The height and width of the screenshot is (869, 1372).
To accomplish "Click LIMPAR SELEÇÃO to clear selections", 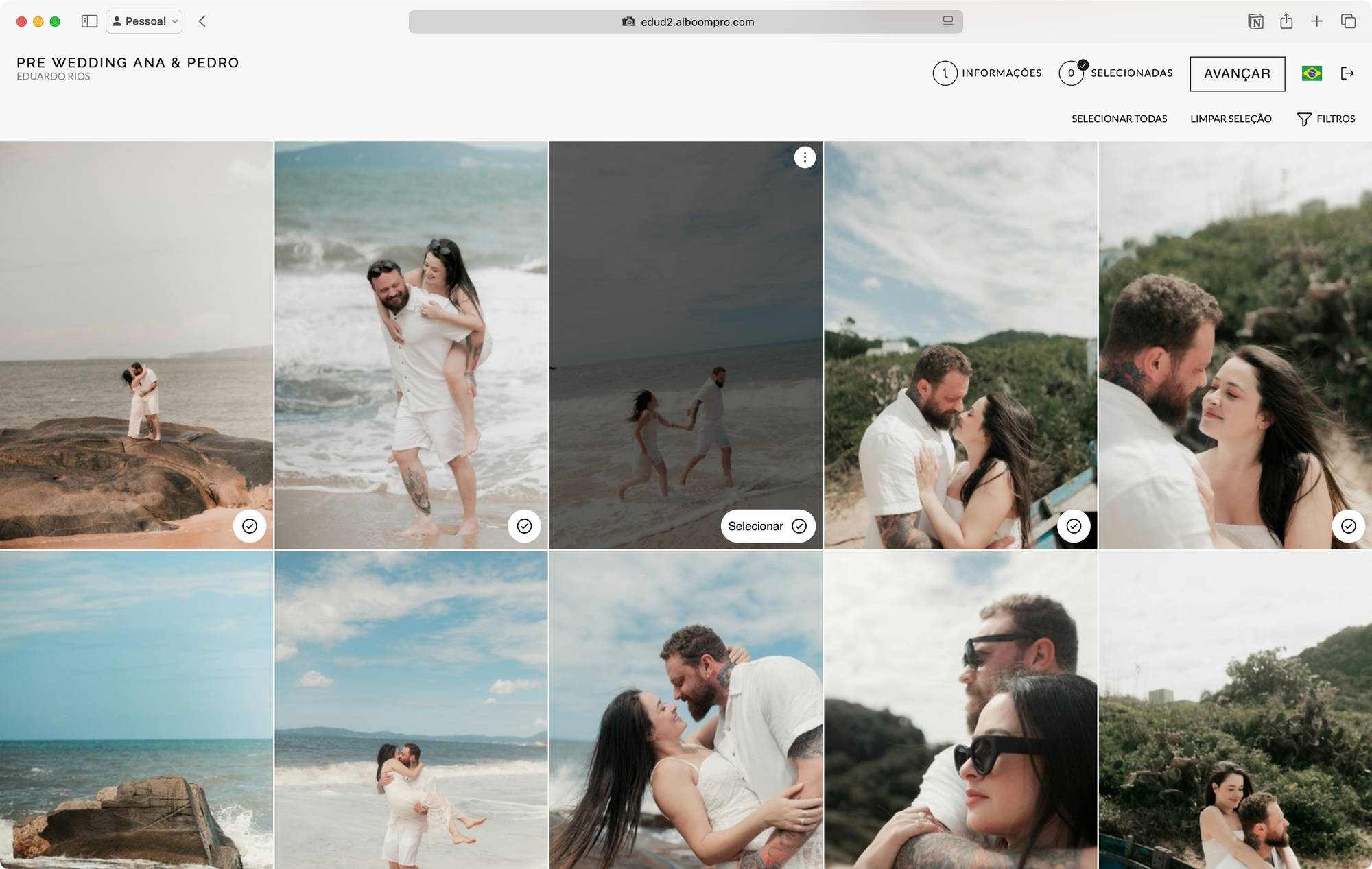I will point(1231,118).
